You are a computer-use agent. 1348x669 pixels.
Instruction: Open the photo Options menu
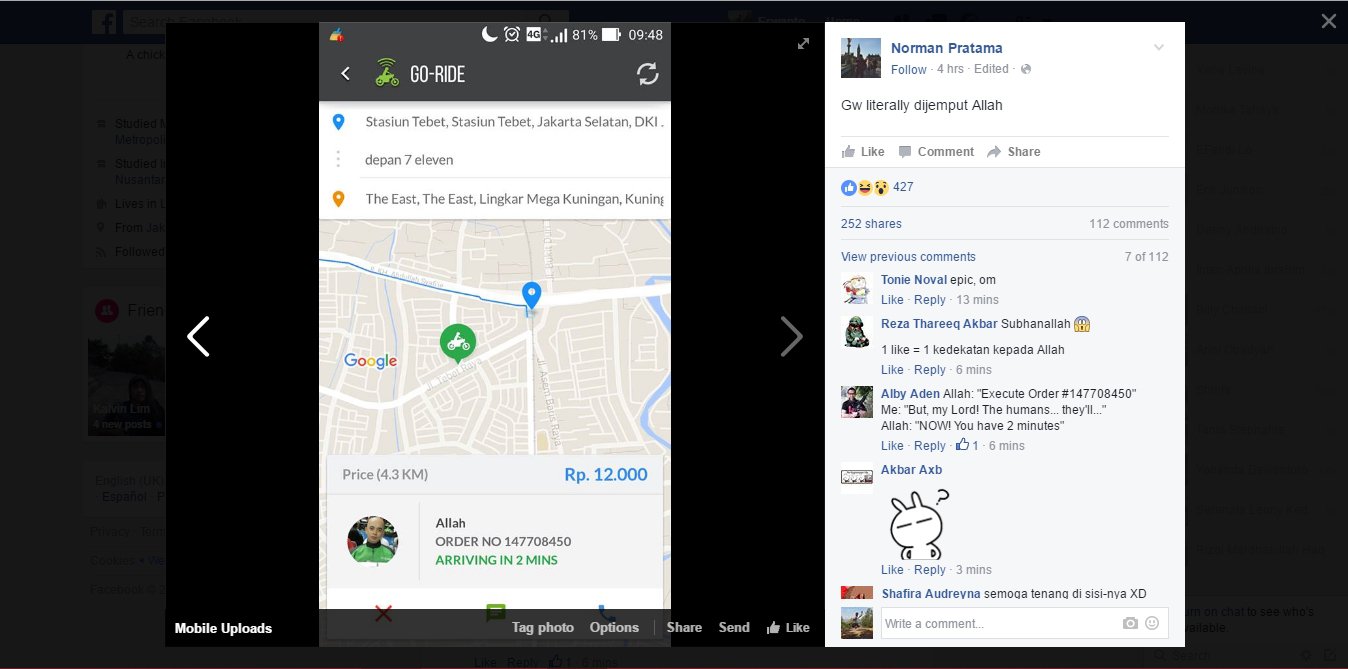tap(614, 628)
